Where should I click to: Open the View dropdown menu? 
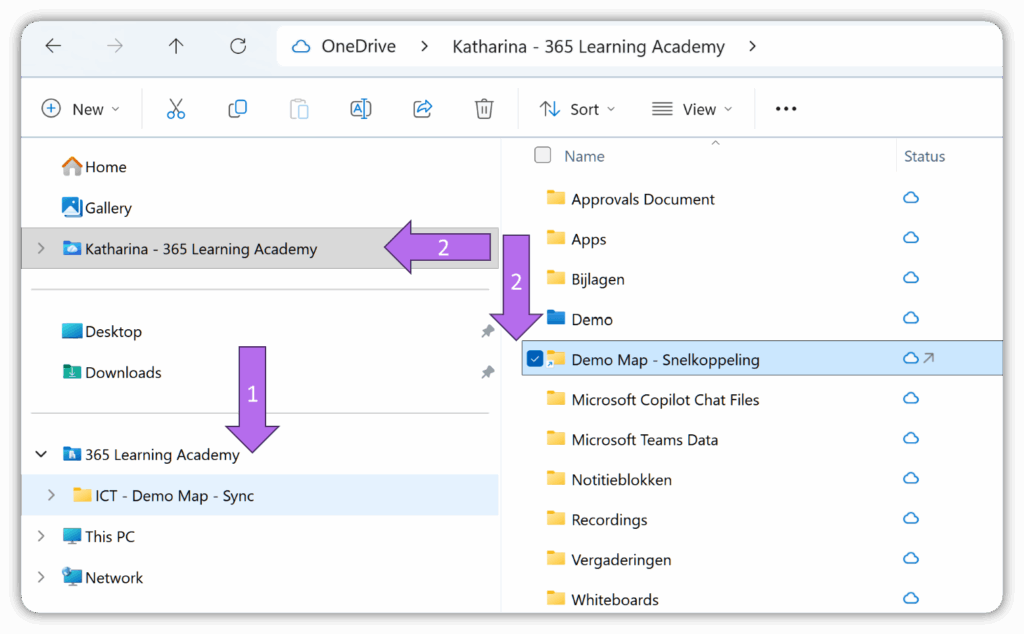(692, 109)
